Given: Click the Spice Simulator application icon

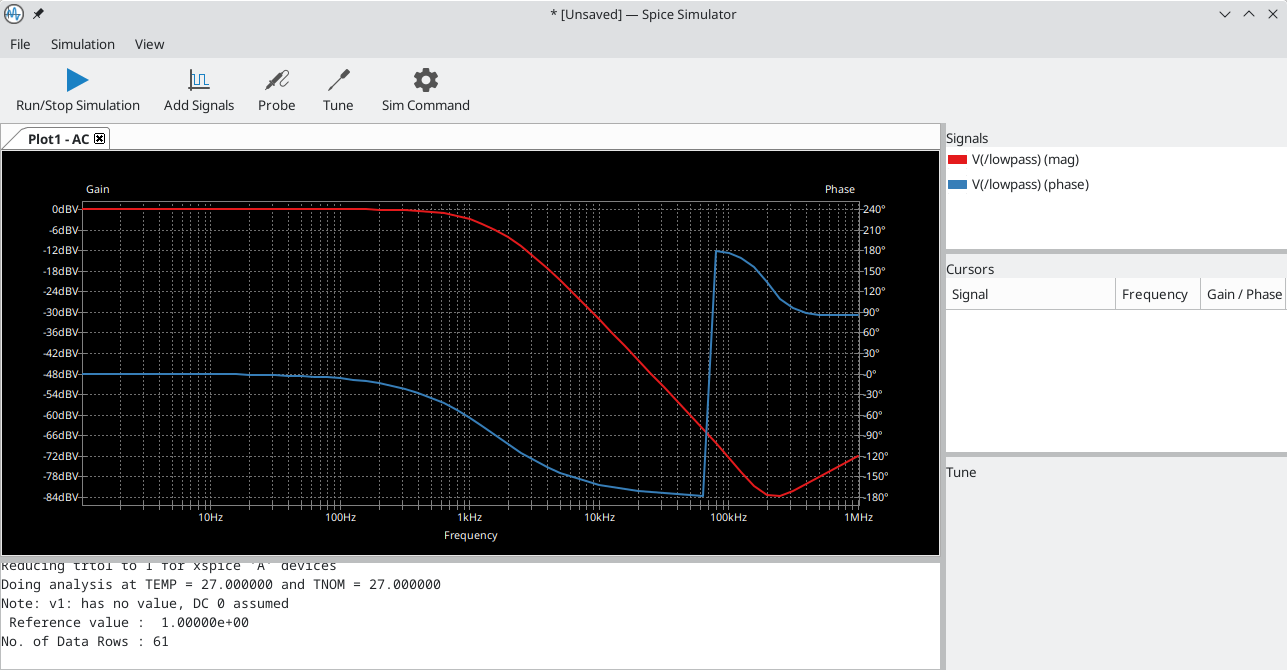Looking at the screenshot, I should 12,14.
